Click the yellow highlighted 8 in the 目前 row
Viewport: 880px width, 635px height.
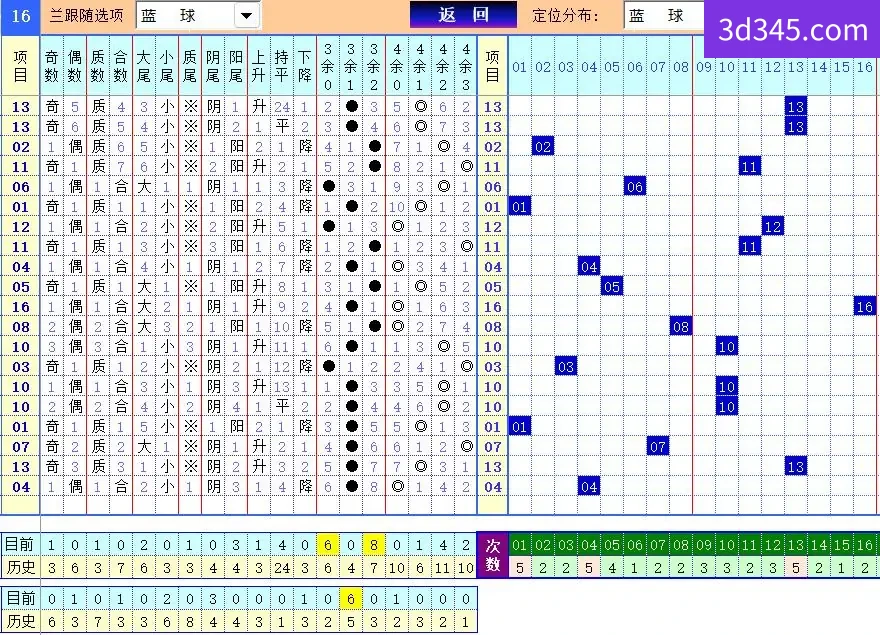374,545
